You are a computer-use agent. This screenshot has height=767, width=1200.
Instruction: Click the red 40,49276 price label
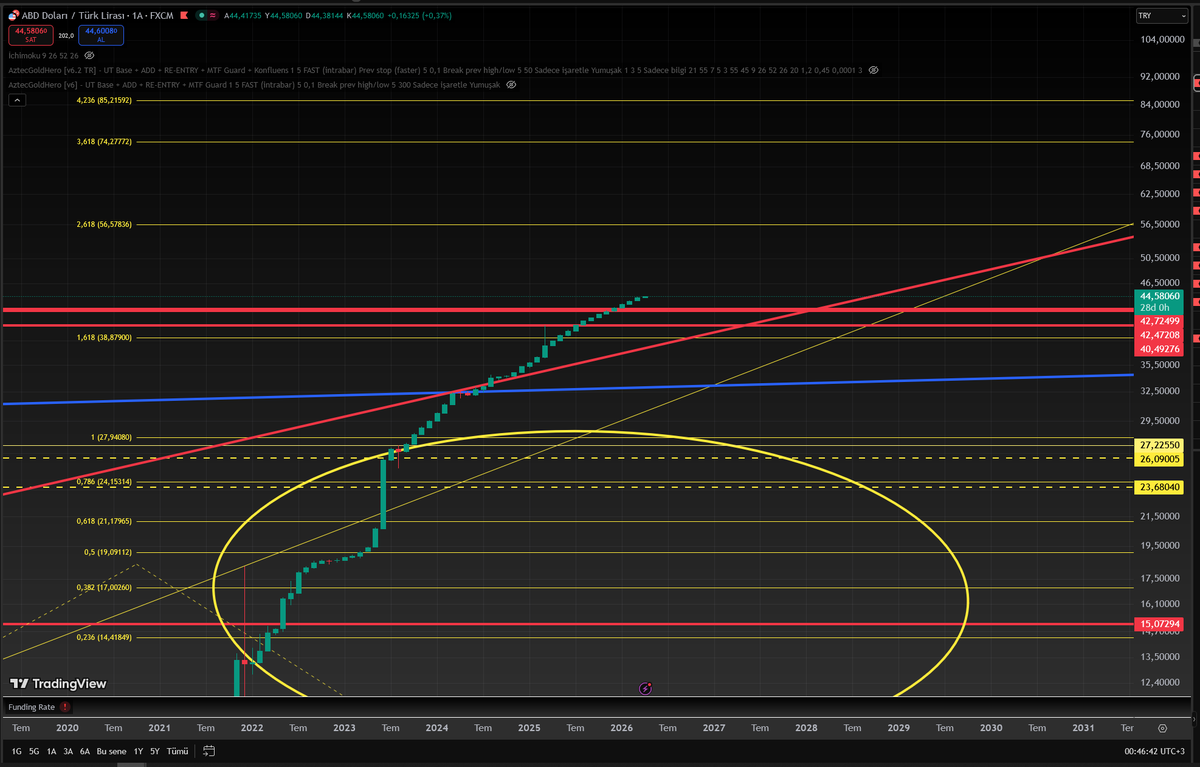[x=1160, y=349]
